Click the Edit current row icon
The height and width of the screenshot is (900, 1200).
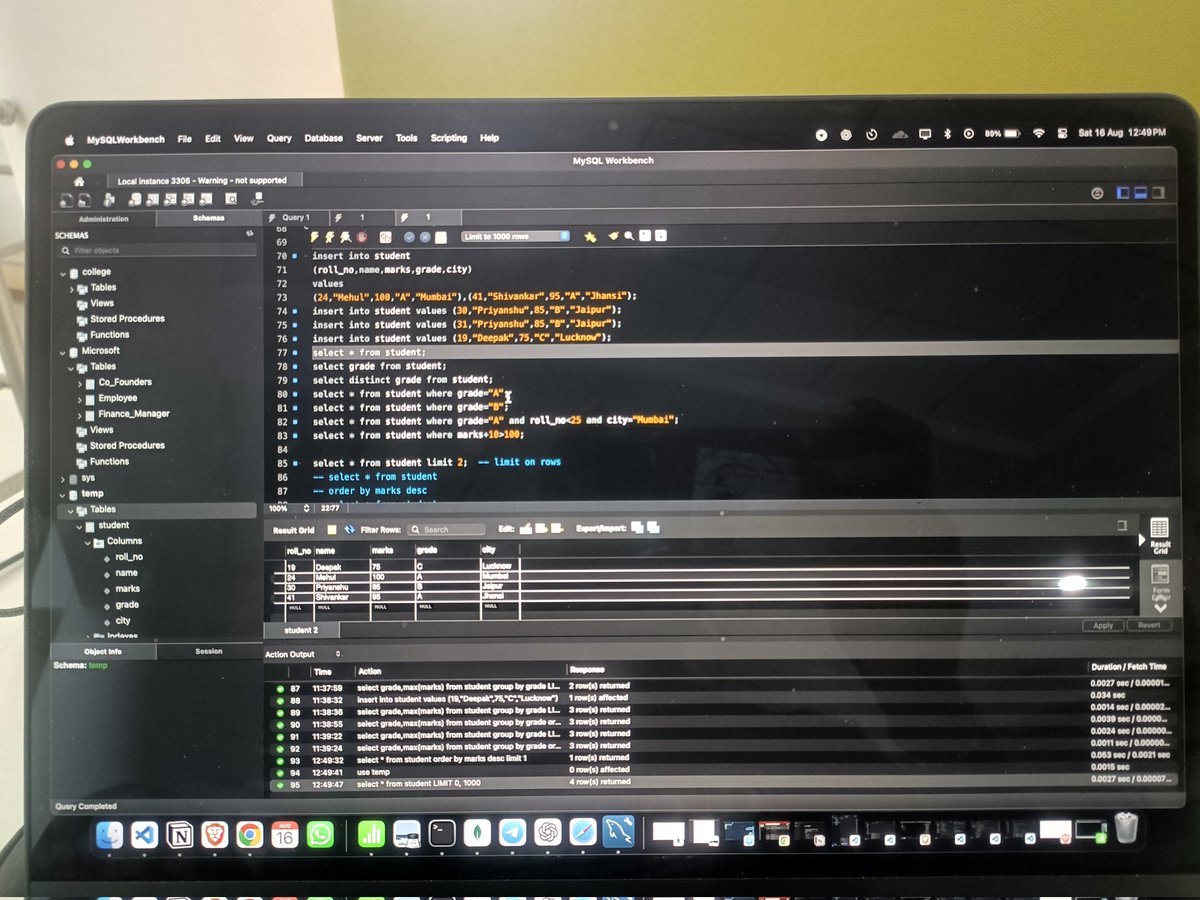(x=526, y=529)
